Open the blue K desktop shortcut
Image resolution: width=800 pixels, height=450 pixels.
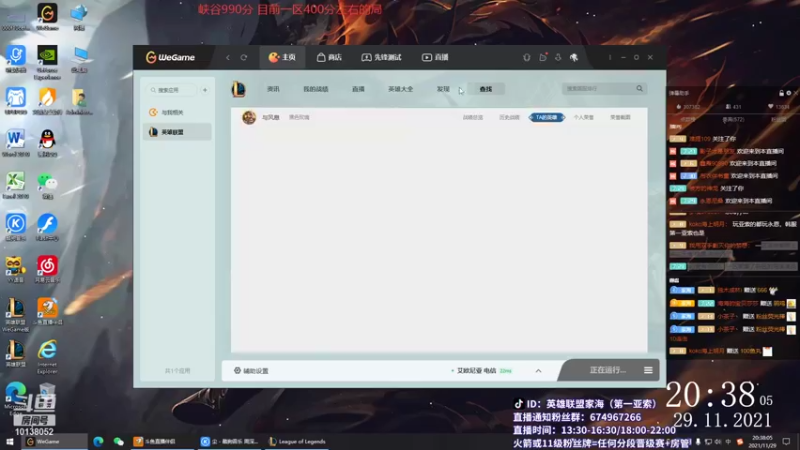tap(15, 227)
